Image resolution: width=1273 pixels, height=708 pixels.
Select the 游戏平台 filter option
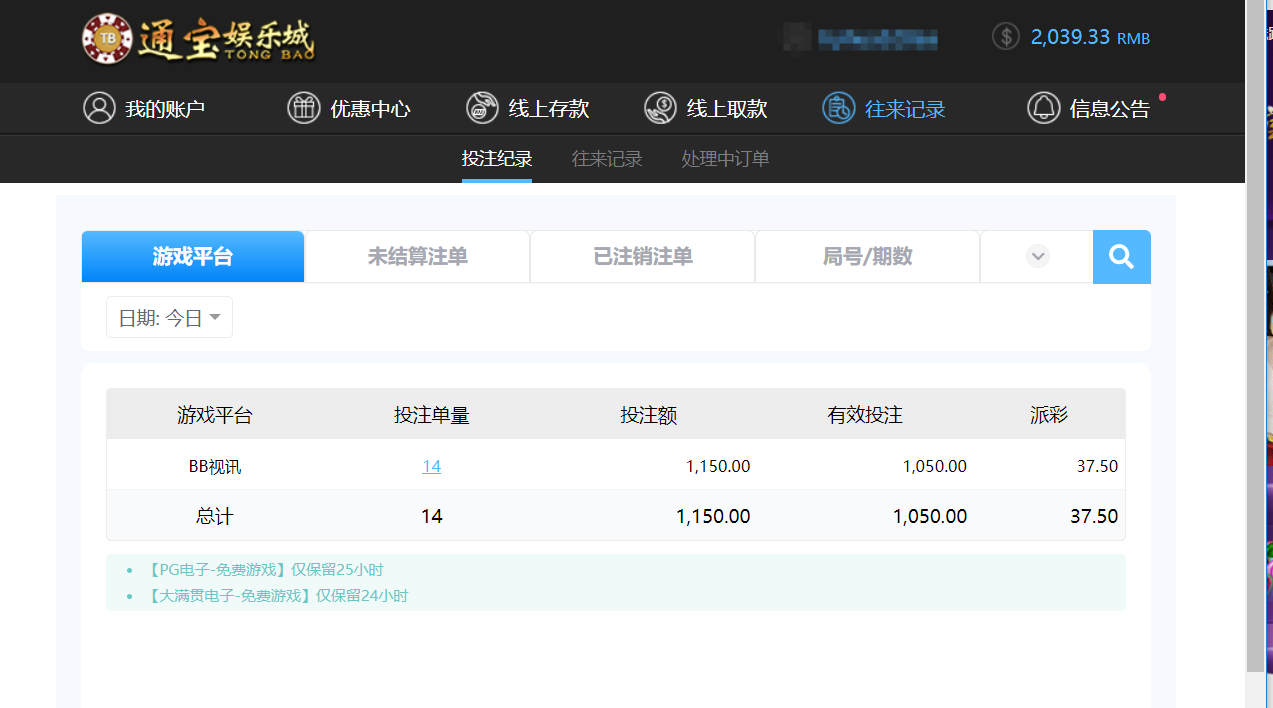click(x=192, y=256)
